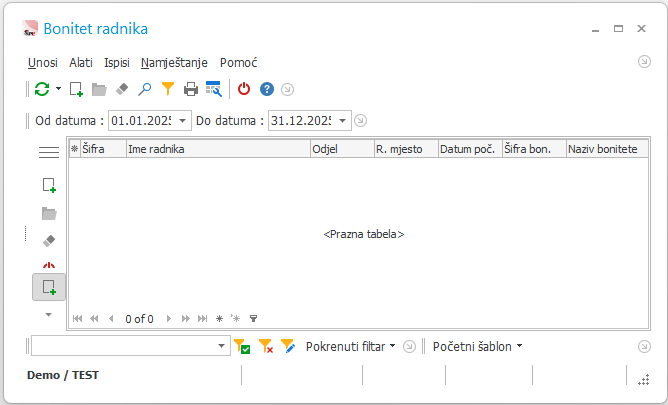Click the topmost new record icon in left sidebar
The image size is (668, 405).
click(x=49, y=186)
